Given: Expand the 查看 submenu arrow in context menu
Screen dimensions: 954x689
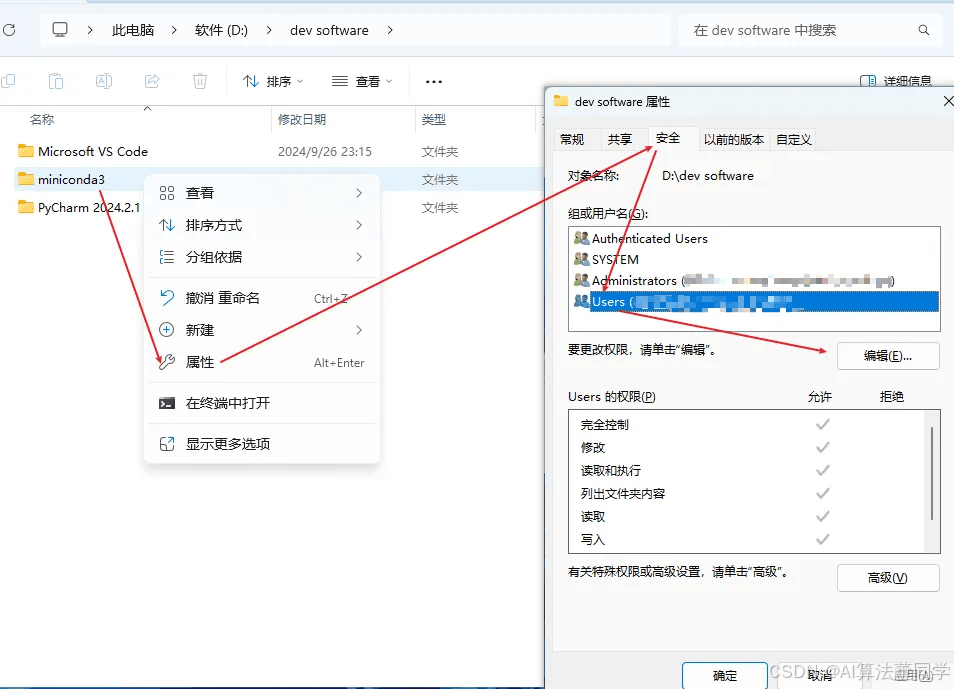Looking at the screenshot, I should (359, 193).
